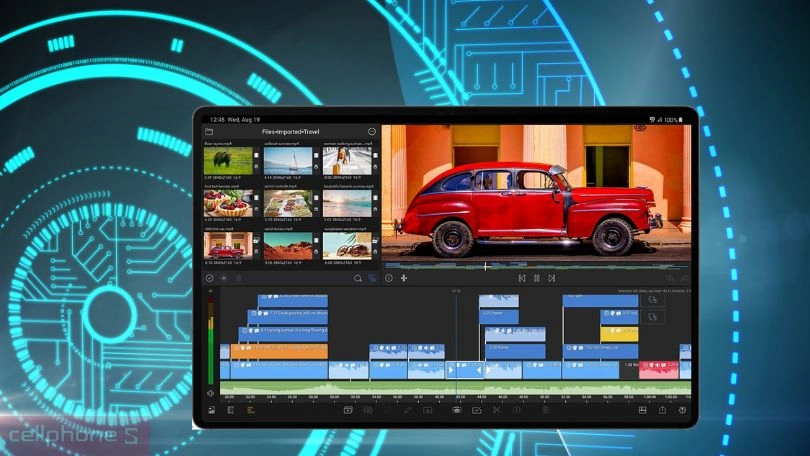
Task: Skip to the next clip
Action: (x=551, y=278)
